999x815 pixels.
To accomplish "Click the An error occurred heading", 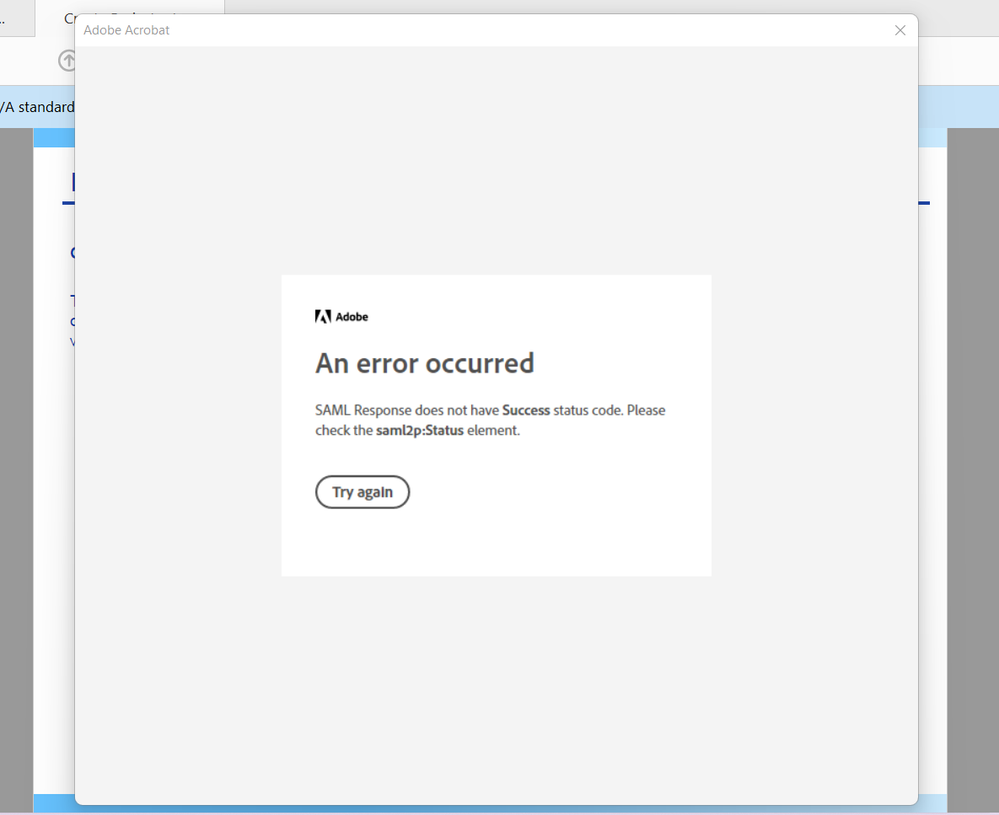I will point(423,363).
